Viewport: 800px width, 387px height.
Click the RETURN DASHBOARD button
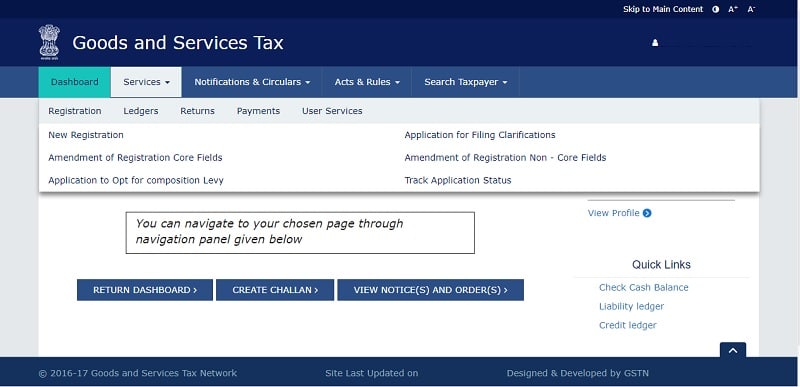[145, 290]
